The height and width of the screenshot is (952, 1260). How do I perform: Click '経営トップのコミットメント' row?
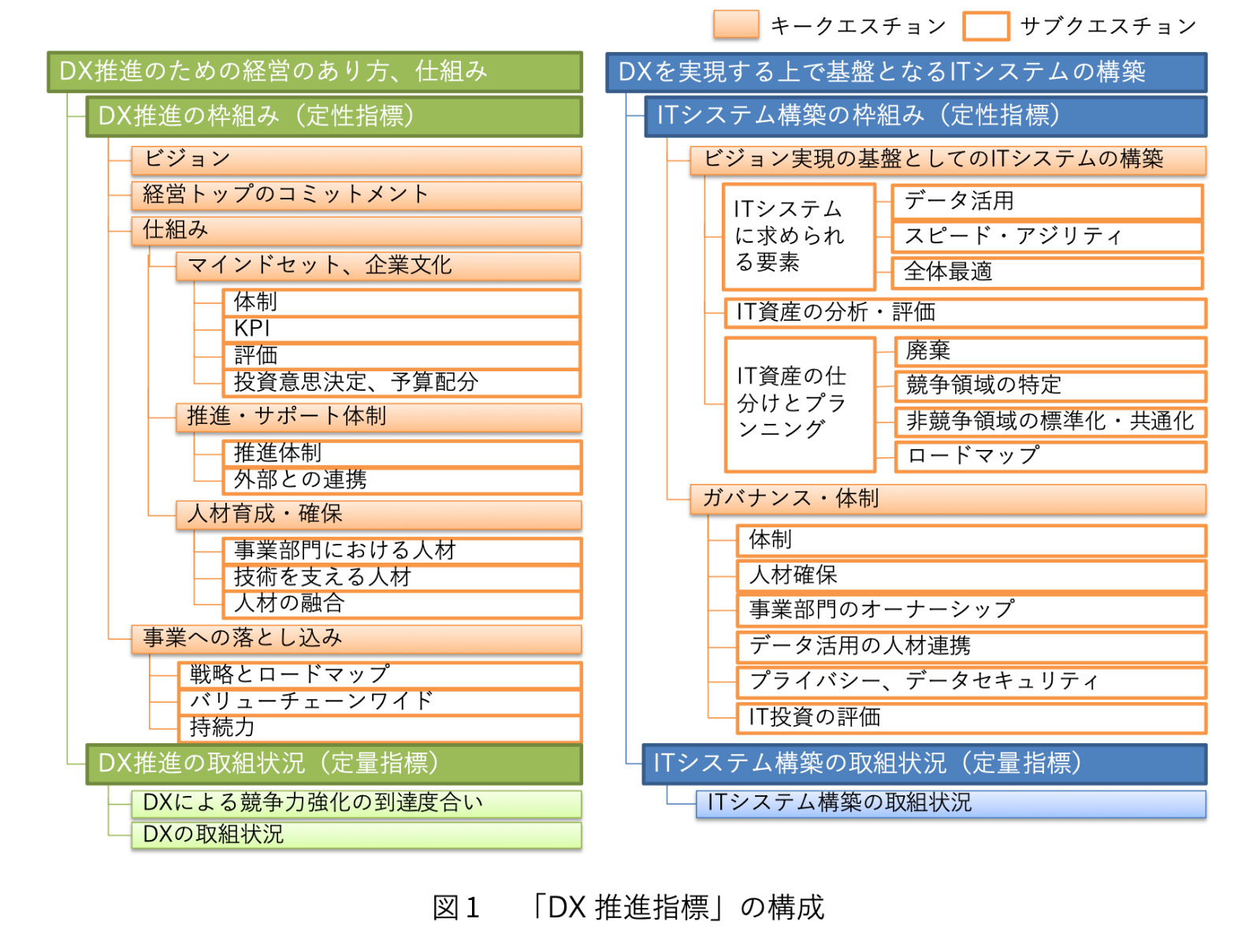click(x=356, y=195)
